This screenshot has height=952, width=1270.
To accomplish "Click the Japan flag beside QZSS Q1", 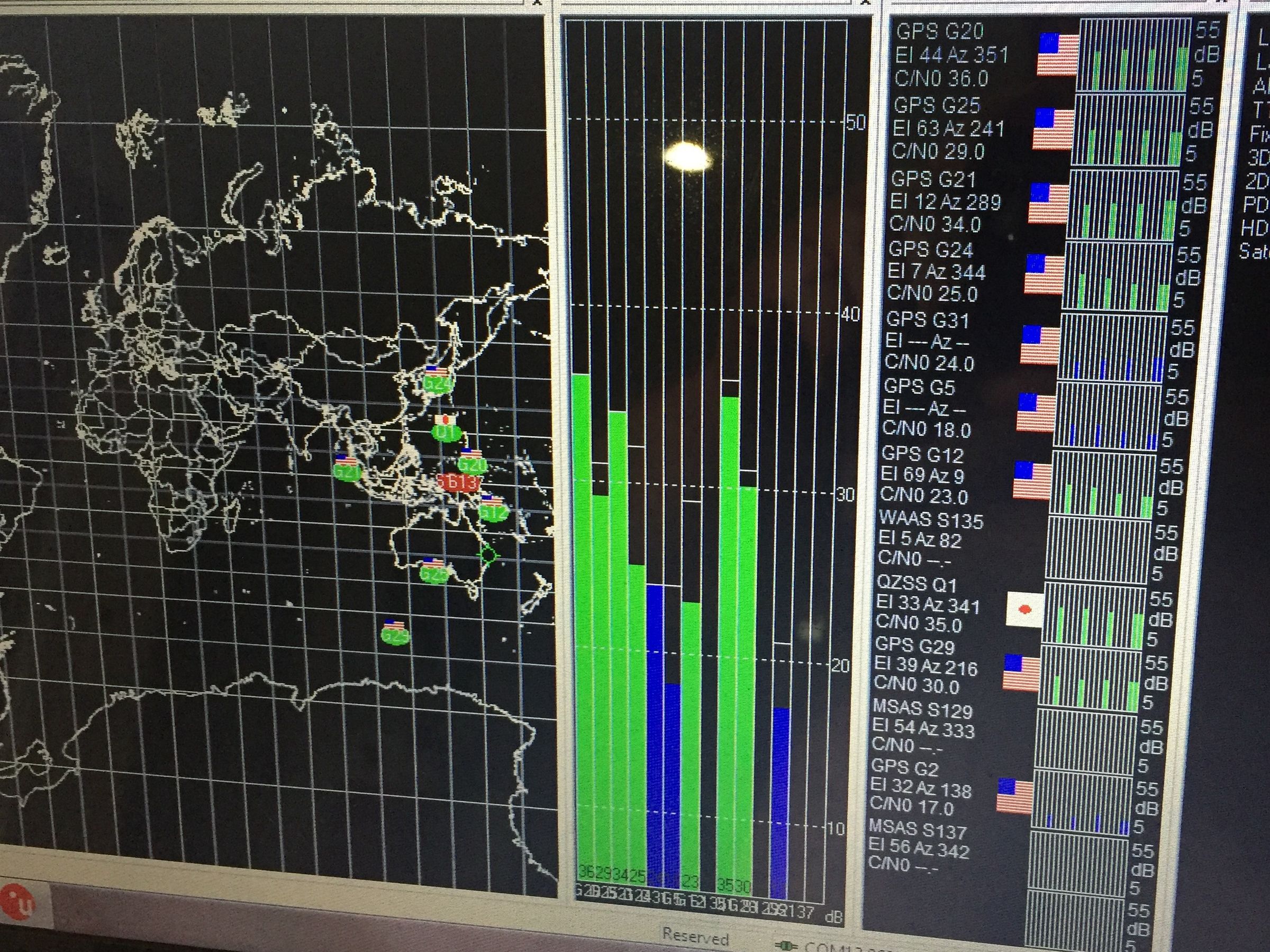I will 1025,609.
